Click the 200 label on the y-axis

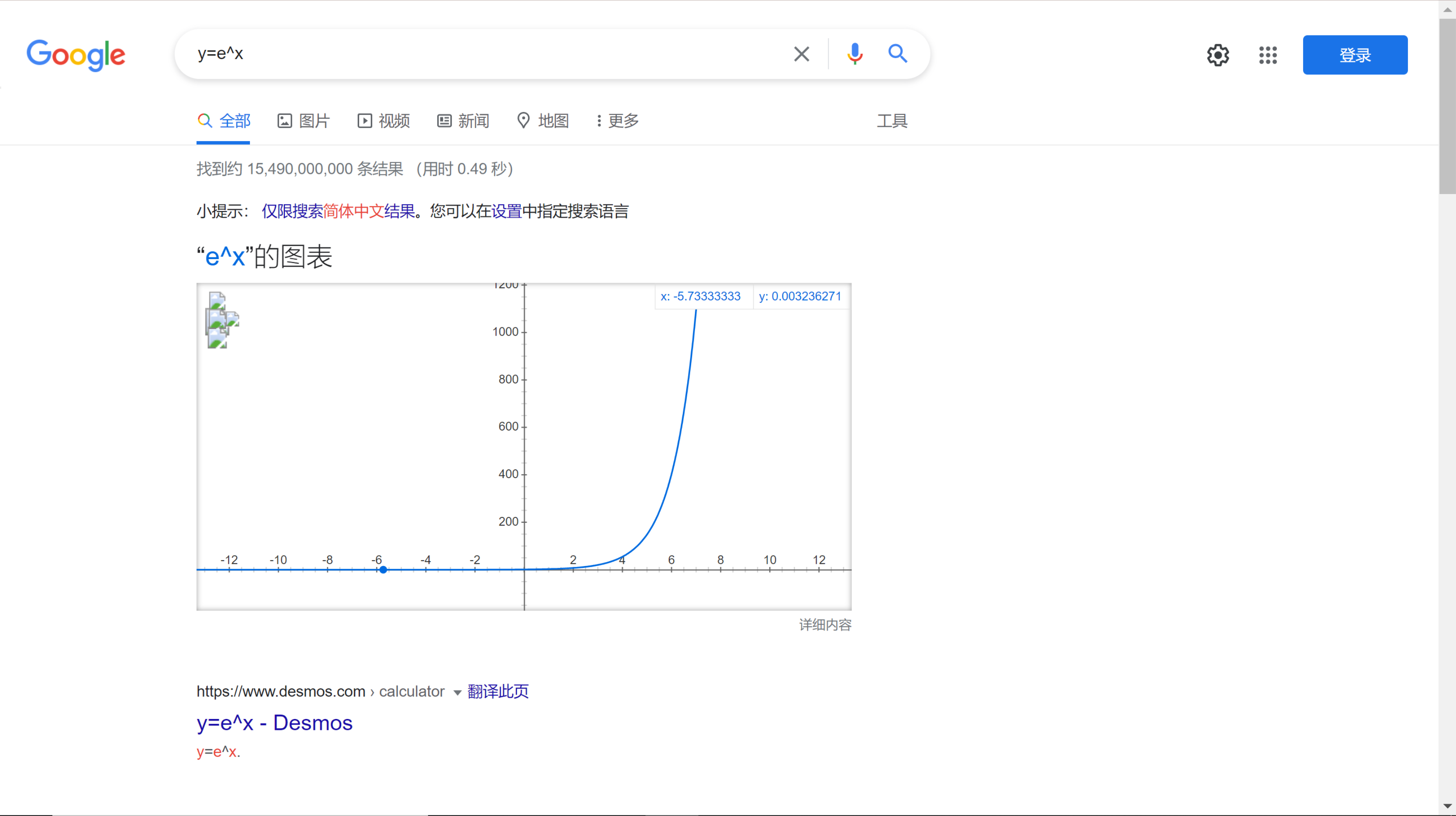pyautogui.click(x=508, y=521)
